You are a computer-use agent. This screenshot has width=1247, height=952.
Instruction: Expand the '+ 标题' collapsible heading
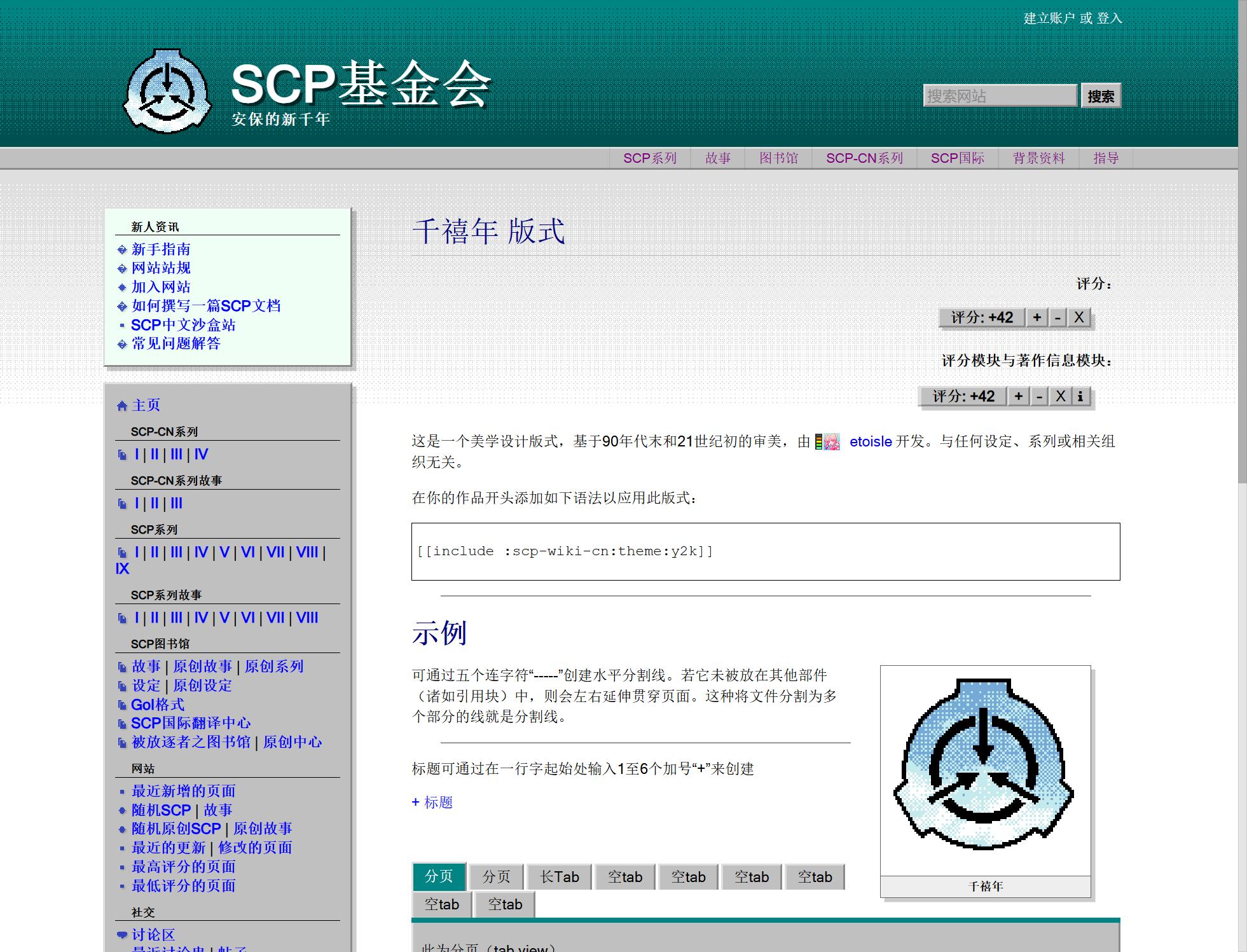(432, 803)
